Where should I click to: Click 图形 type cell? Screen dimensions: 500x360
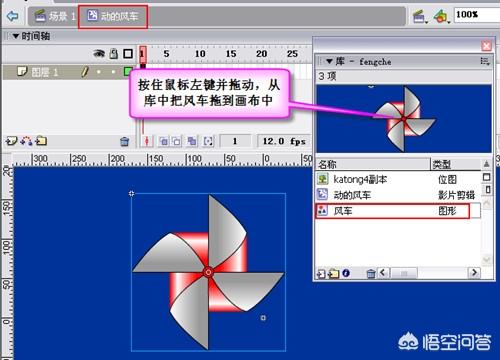tap(447, 211)
